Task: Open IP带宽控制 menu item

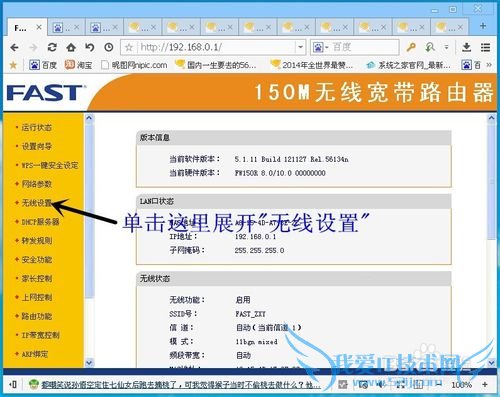Action: 40,335
